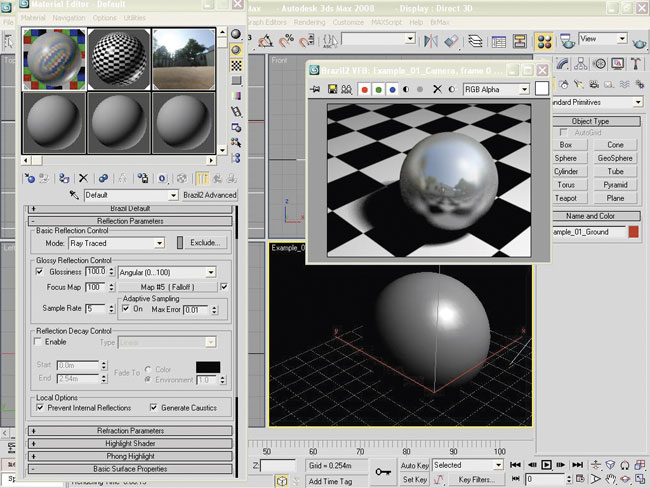Open Utilities menu in Material Editor

135,18
